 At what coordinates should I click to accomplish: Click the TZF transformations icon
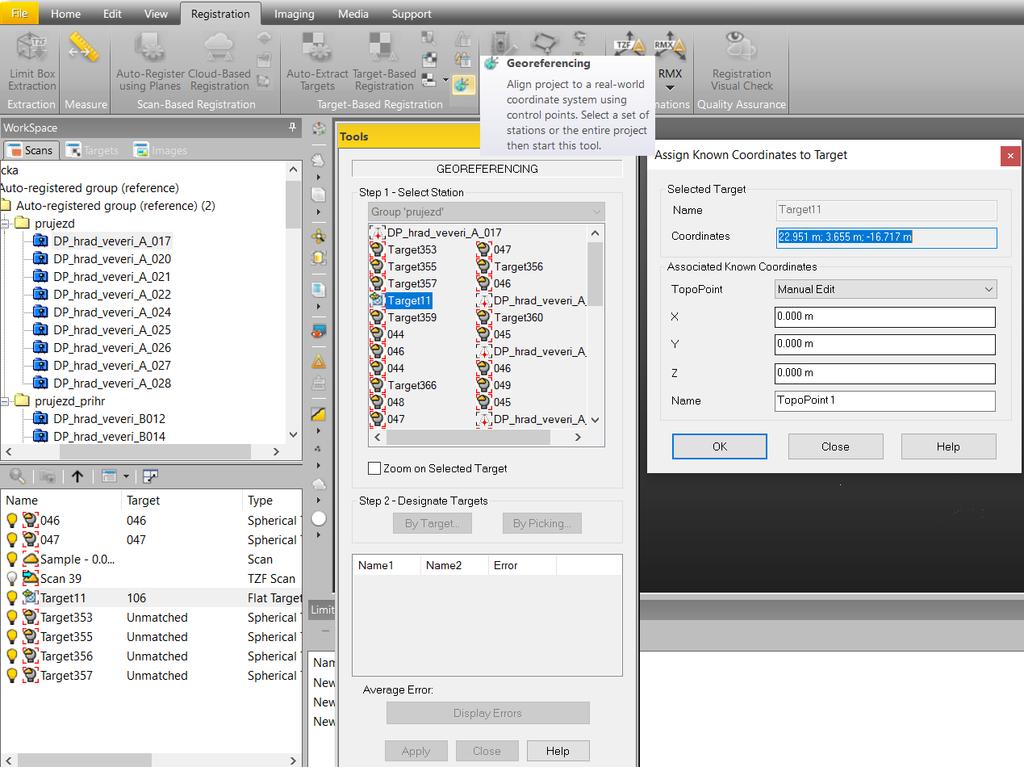[629, 45]
